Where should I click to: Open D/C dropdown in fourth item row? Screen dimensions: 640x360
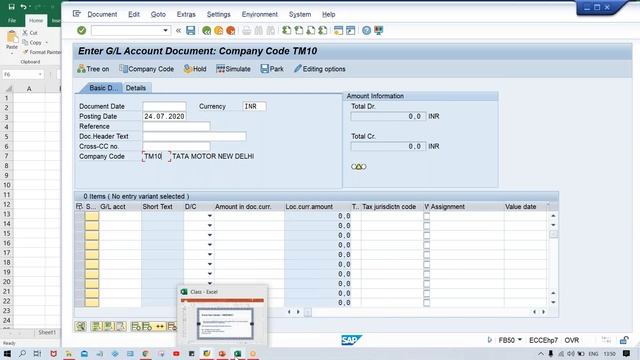(x=210, y=244)
